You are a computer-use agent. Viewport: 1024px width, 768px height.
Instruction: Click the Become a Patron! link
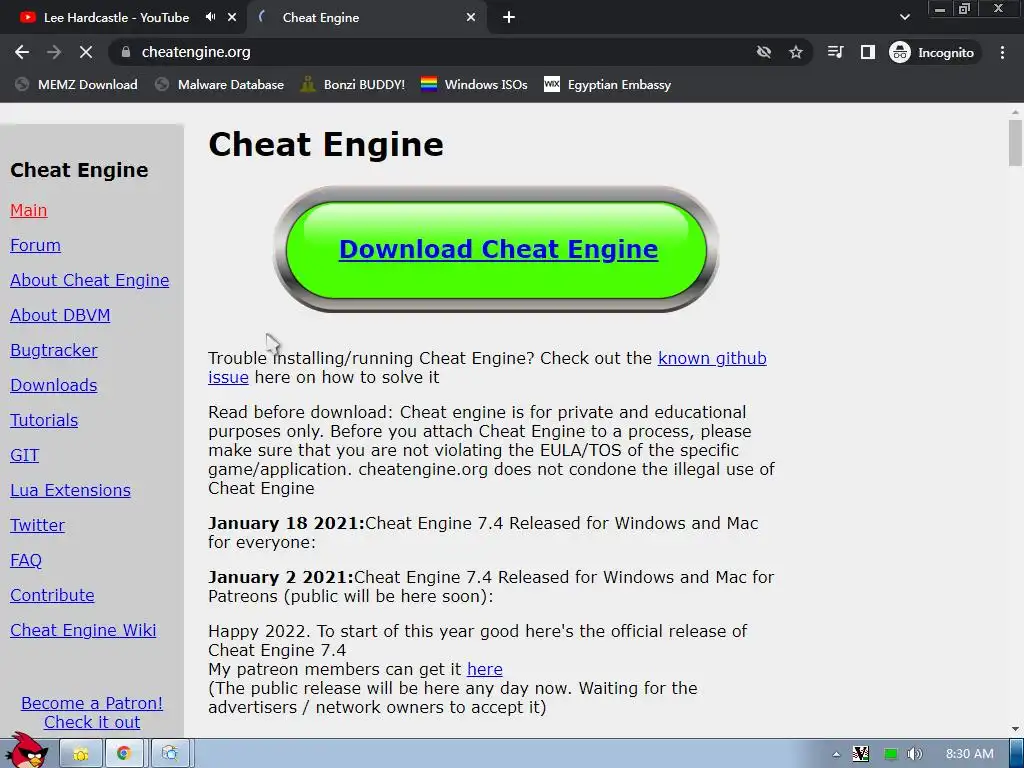[92, 703]
